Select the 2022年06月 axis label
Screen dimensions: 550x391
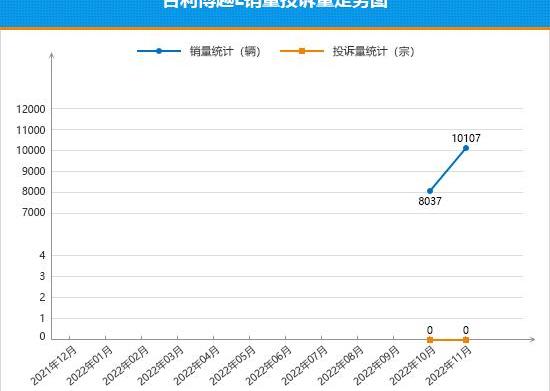click(x=269, y=365)
